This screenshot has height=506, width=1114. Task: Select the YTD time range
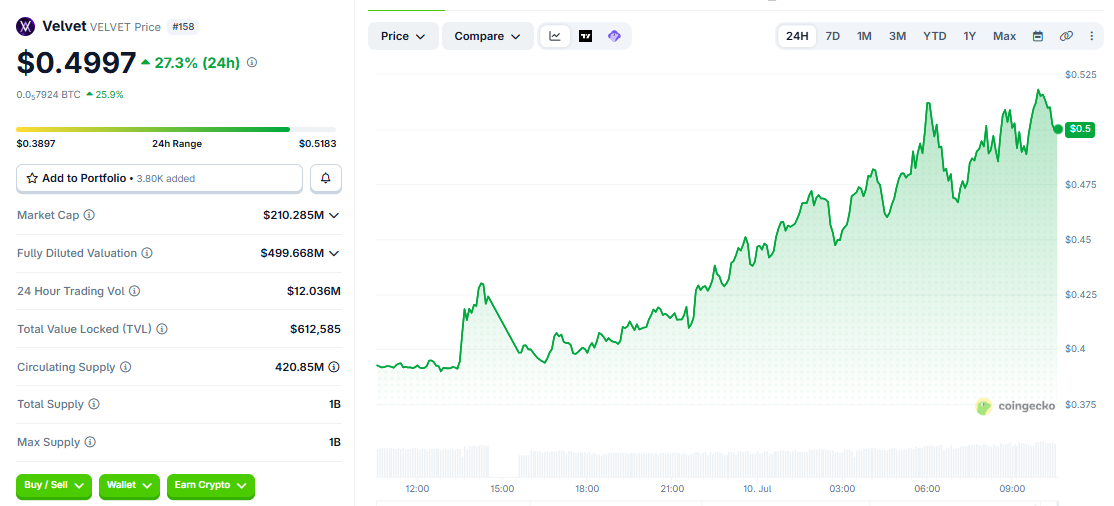click(x=935, y=36)
